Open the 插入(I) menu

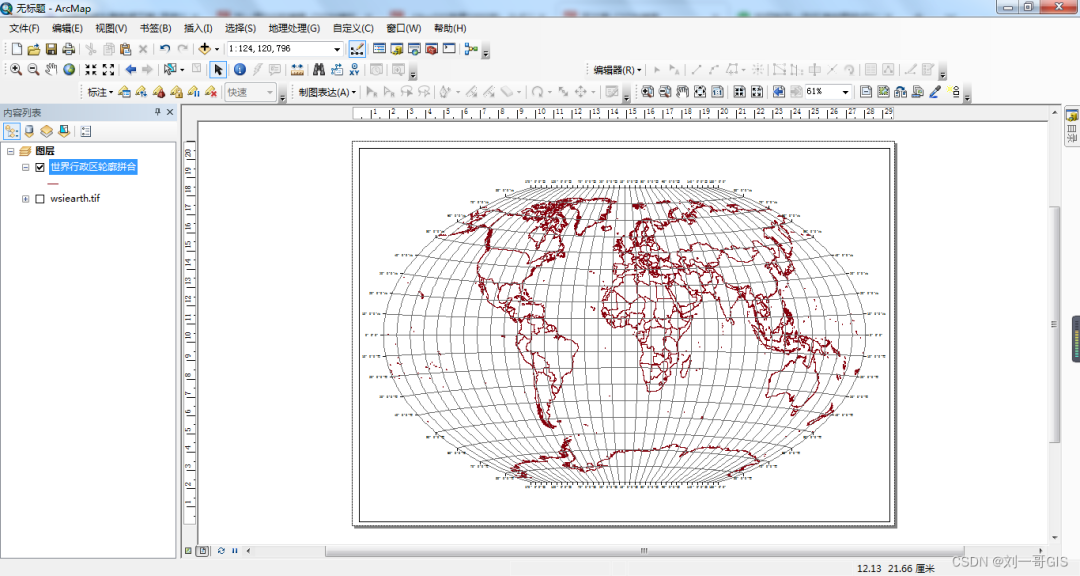pos(198,28)
